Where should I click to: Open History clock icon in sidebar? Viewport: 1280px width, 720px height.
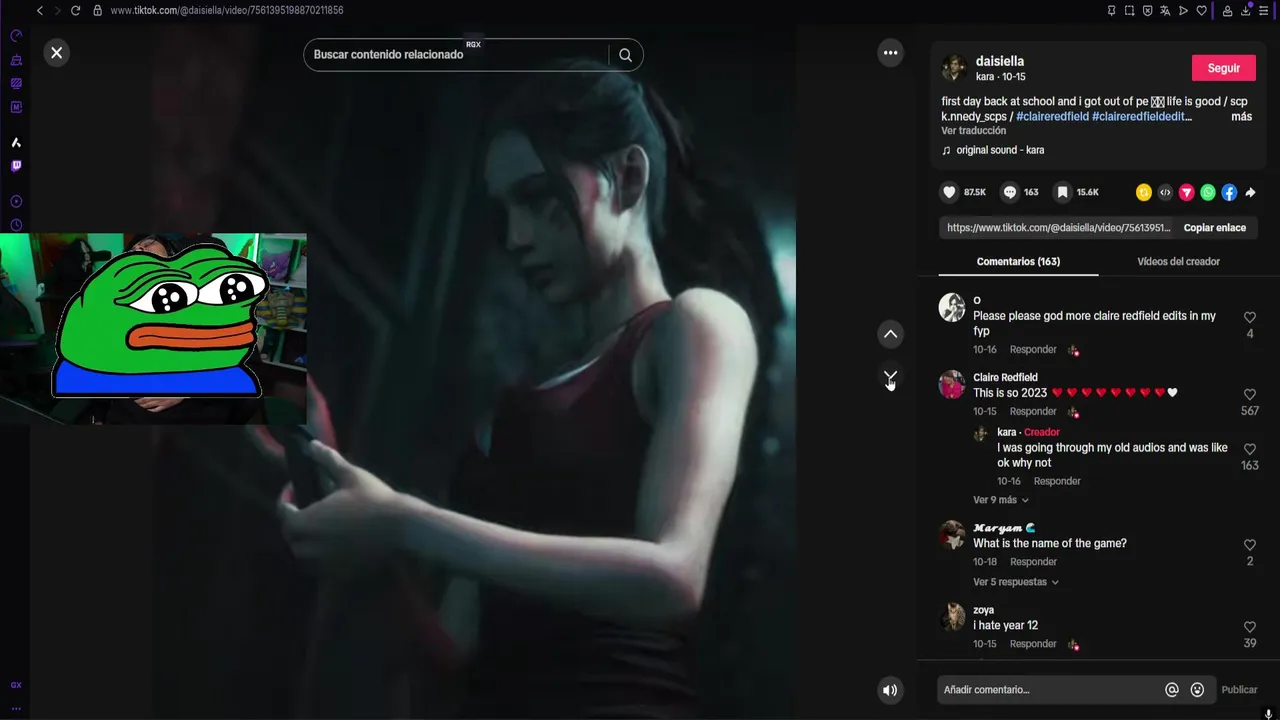coord(16,226)
